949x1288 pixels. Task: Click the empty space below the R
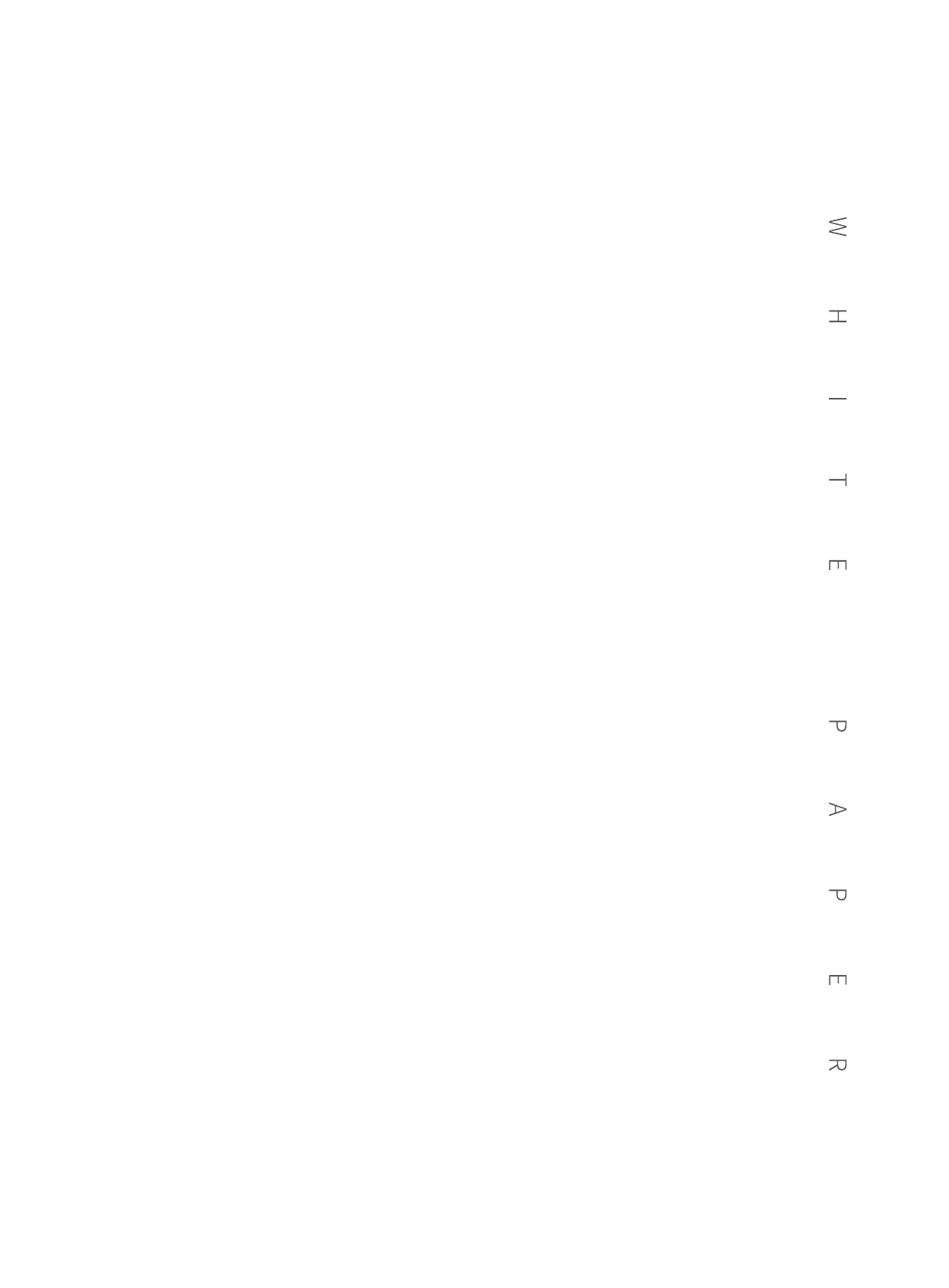tap(837, 1179)
